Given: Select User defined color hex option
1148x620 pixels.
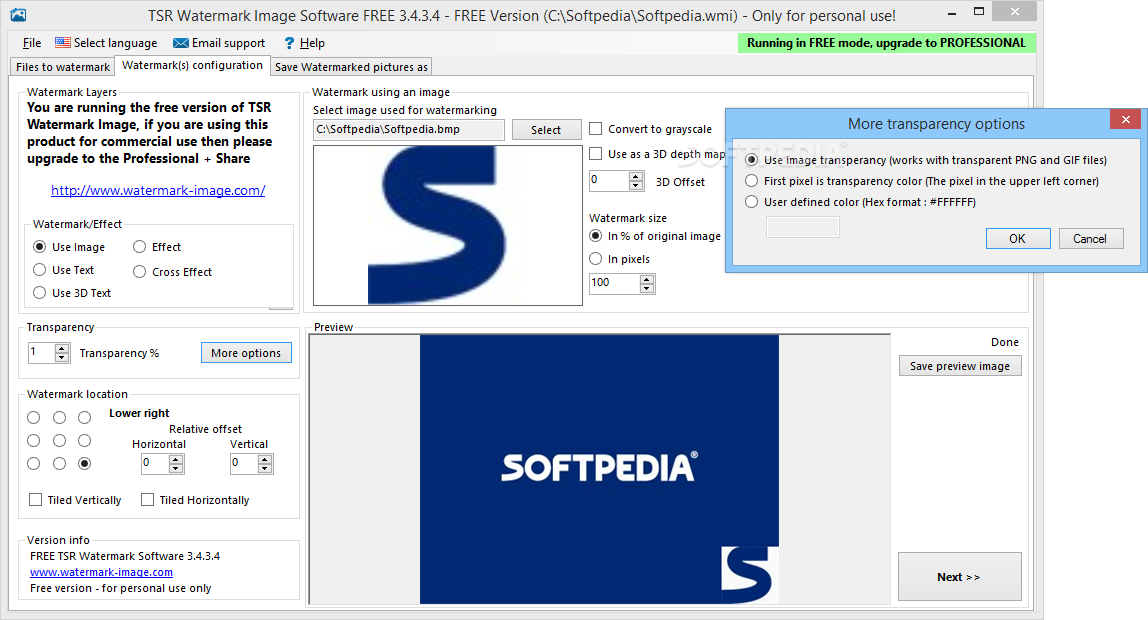Looking at the screenshot, I should 751,202.
